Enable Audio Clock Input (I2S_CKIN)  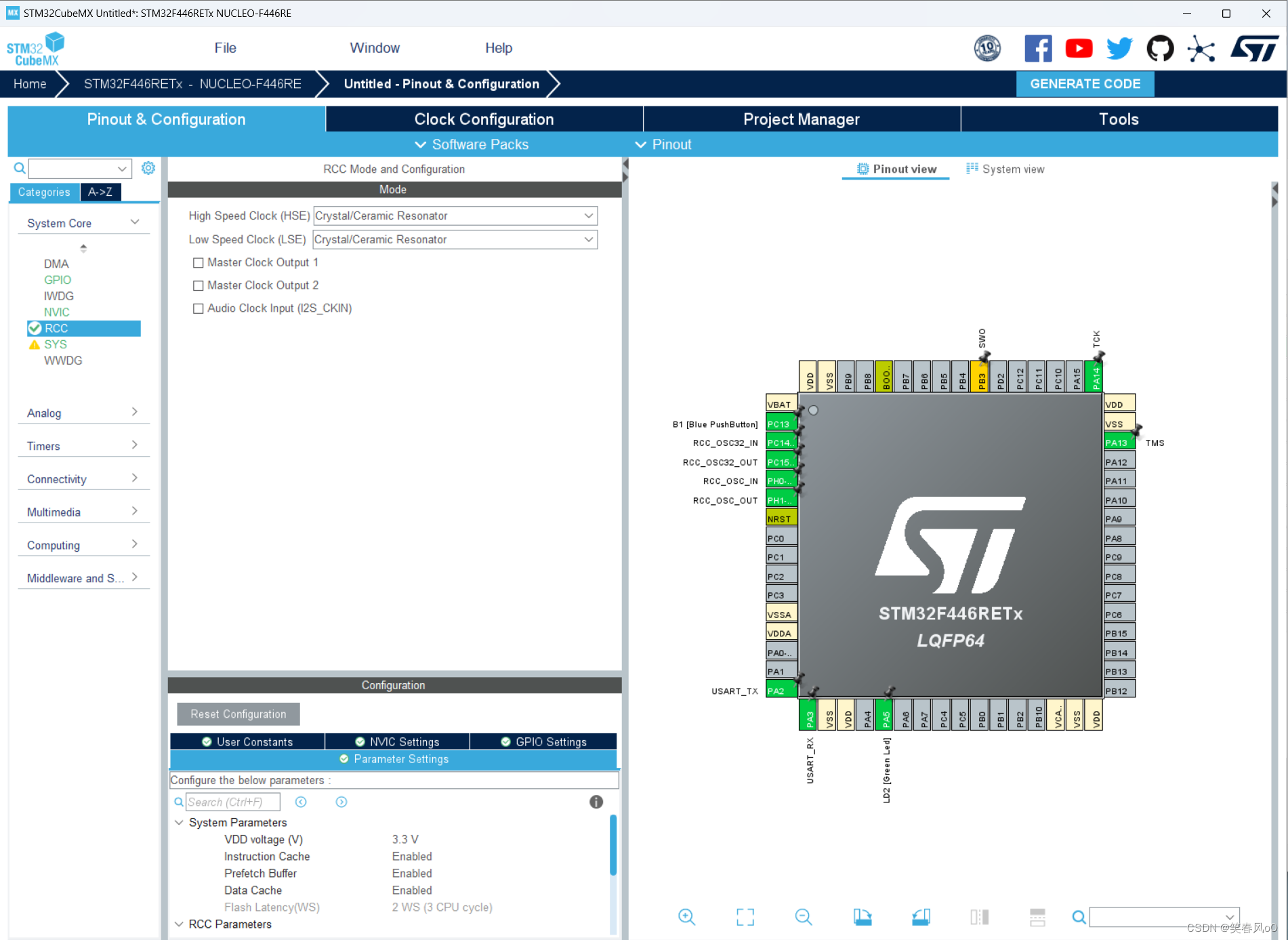coord(199,308)
